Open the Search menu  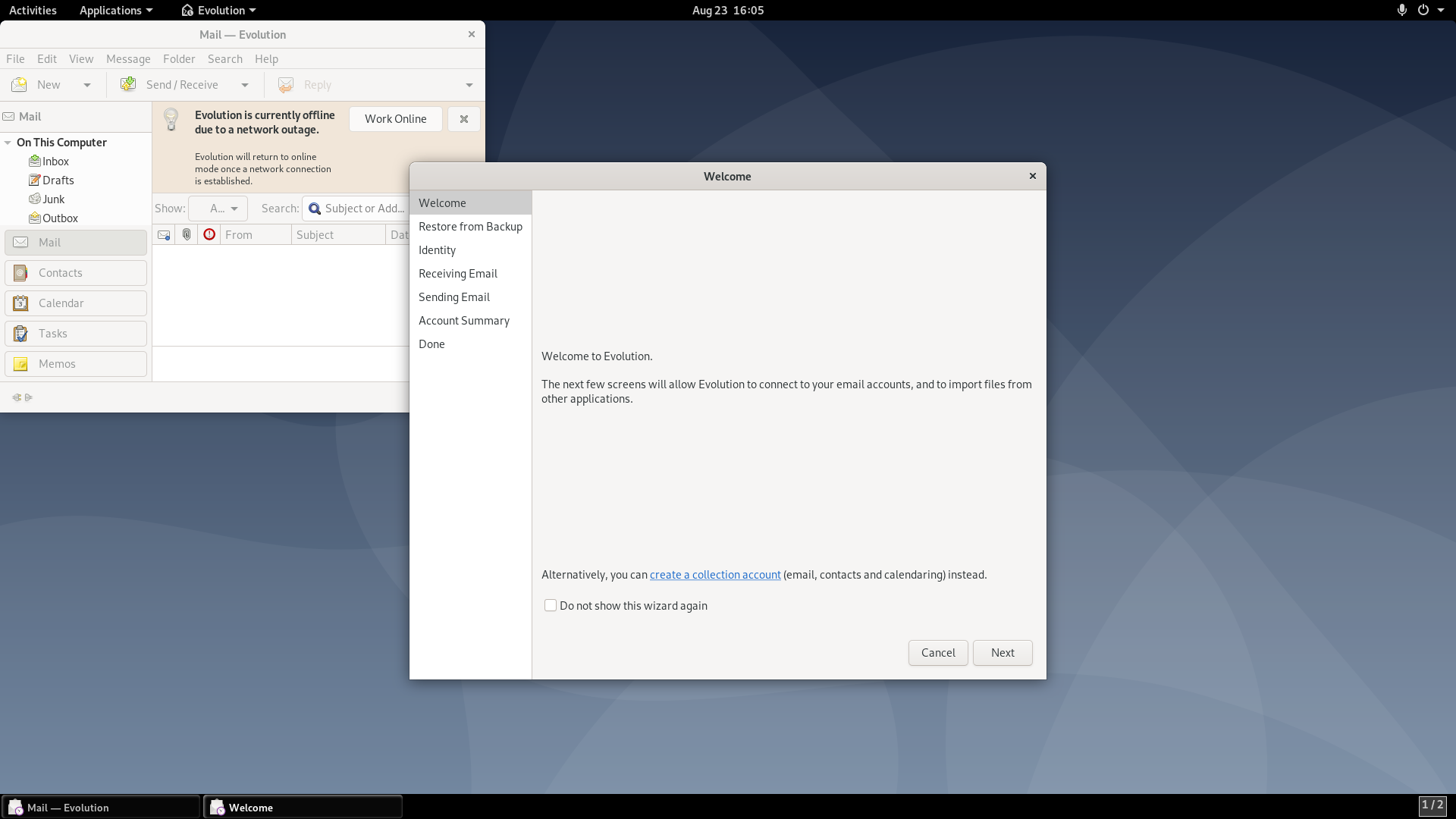225,59
